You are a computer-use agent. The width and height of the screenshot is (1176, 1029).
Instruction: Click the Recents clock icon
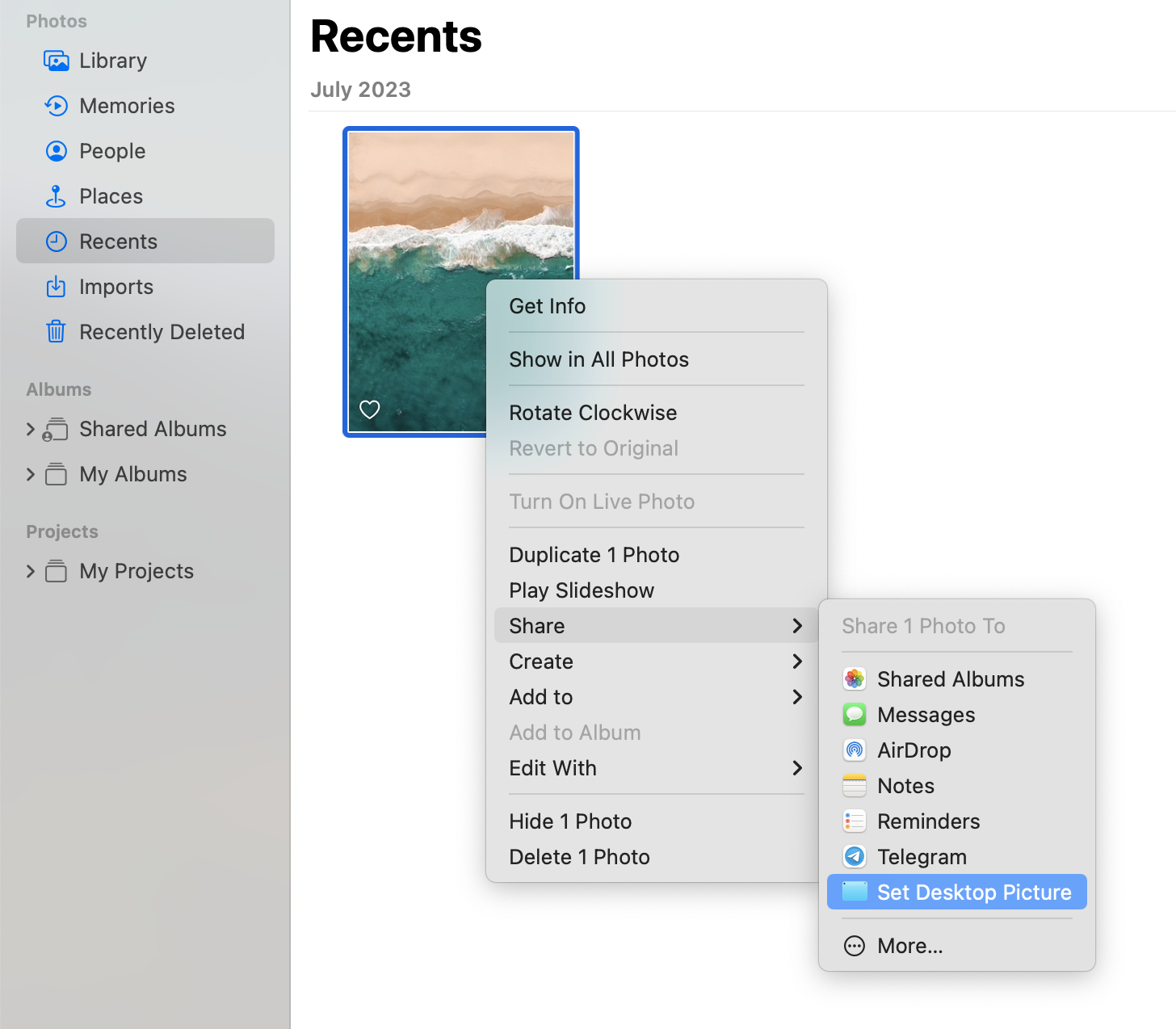[x=56, y=241]
